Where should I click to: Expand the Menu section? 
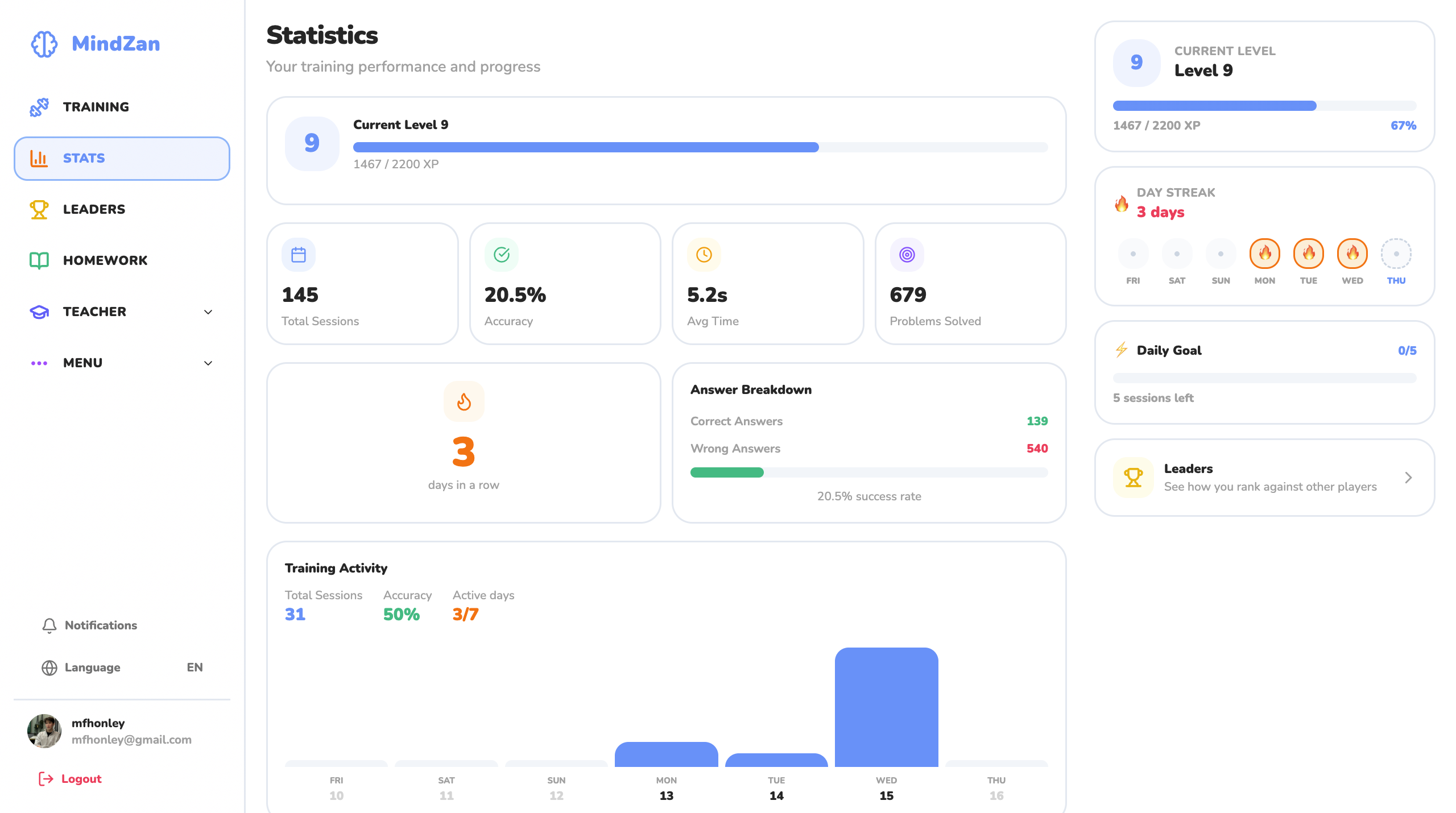(x=208, y=363)
